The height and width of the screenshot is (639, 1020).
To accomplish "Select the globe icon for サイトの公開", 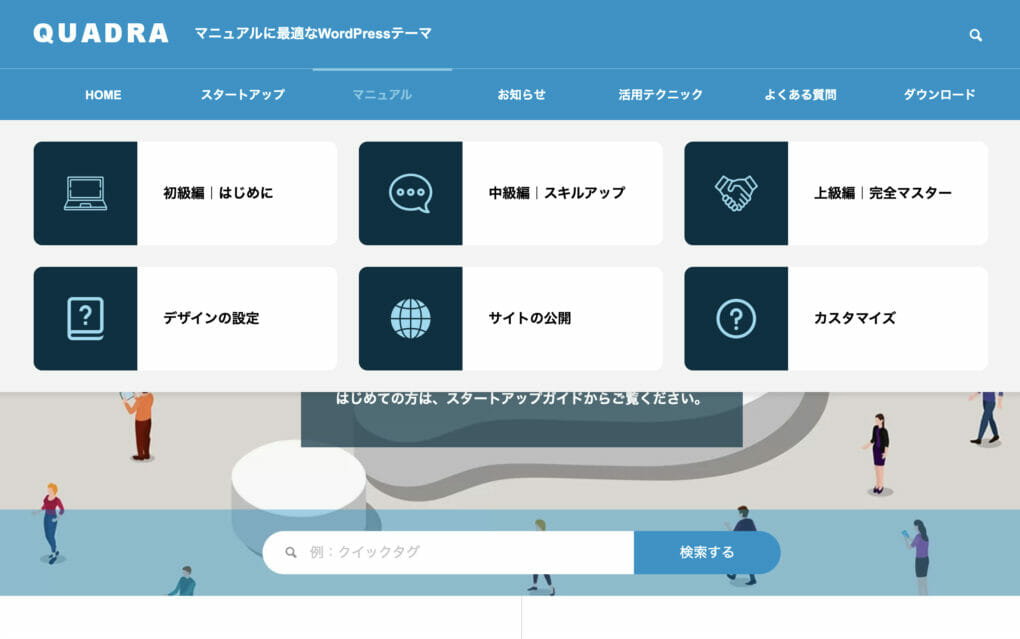I will 410,317.
